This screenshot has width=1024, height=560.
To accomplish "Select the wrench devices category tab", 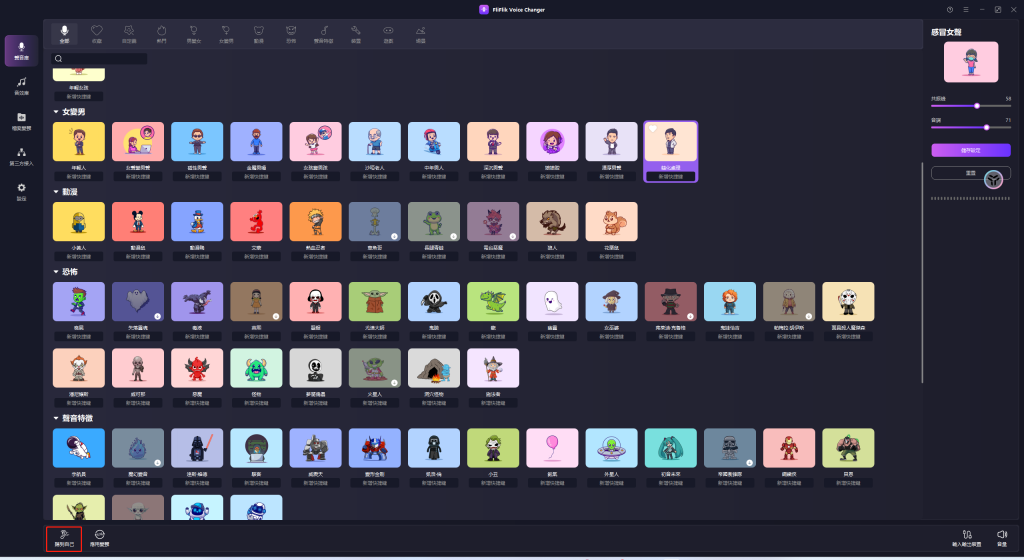I will click(x=356, y=34).
